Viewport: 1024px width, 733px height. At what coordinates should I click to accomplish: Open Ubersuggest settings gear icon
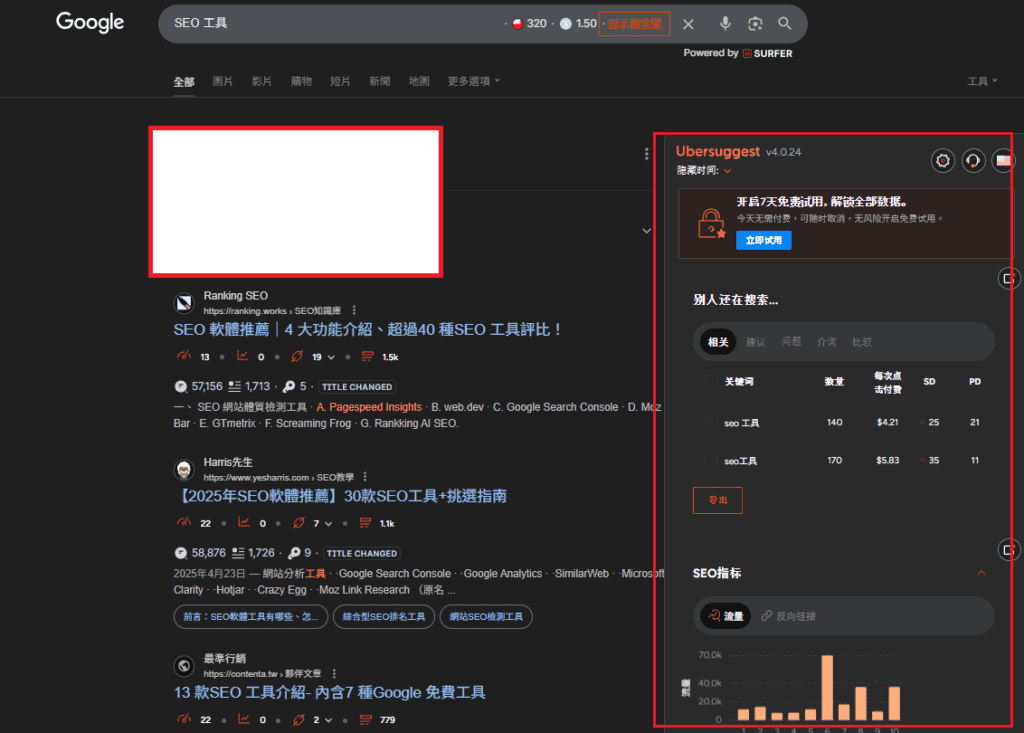point(943,160)
